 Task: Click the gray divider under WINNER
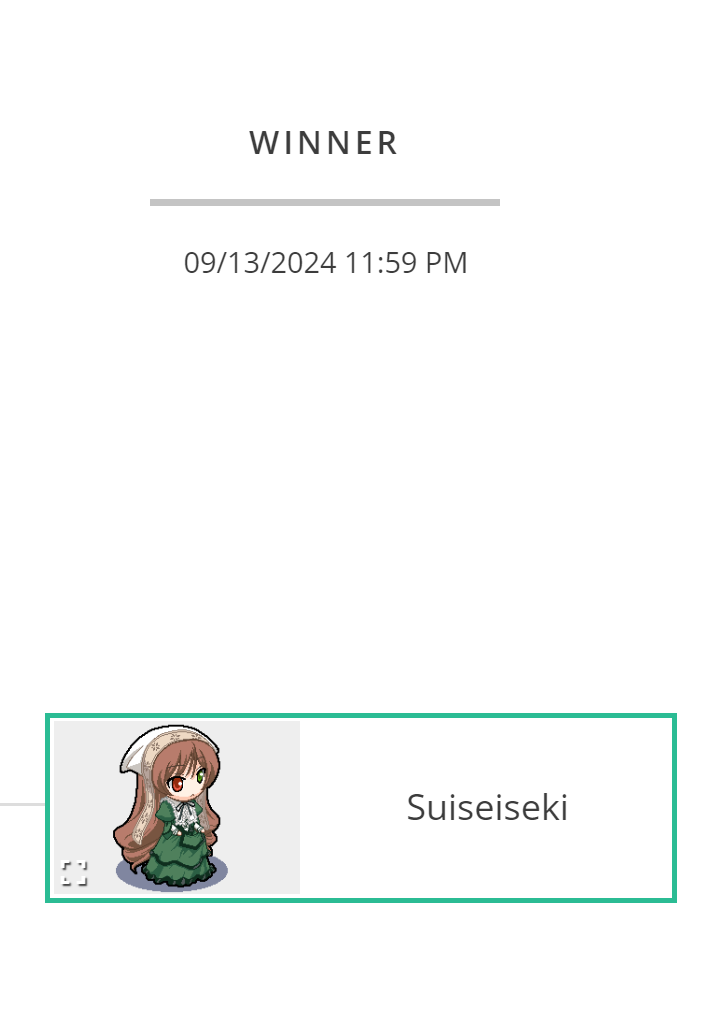click(x=324, y=202)
